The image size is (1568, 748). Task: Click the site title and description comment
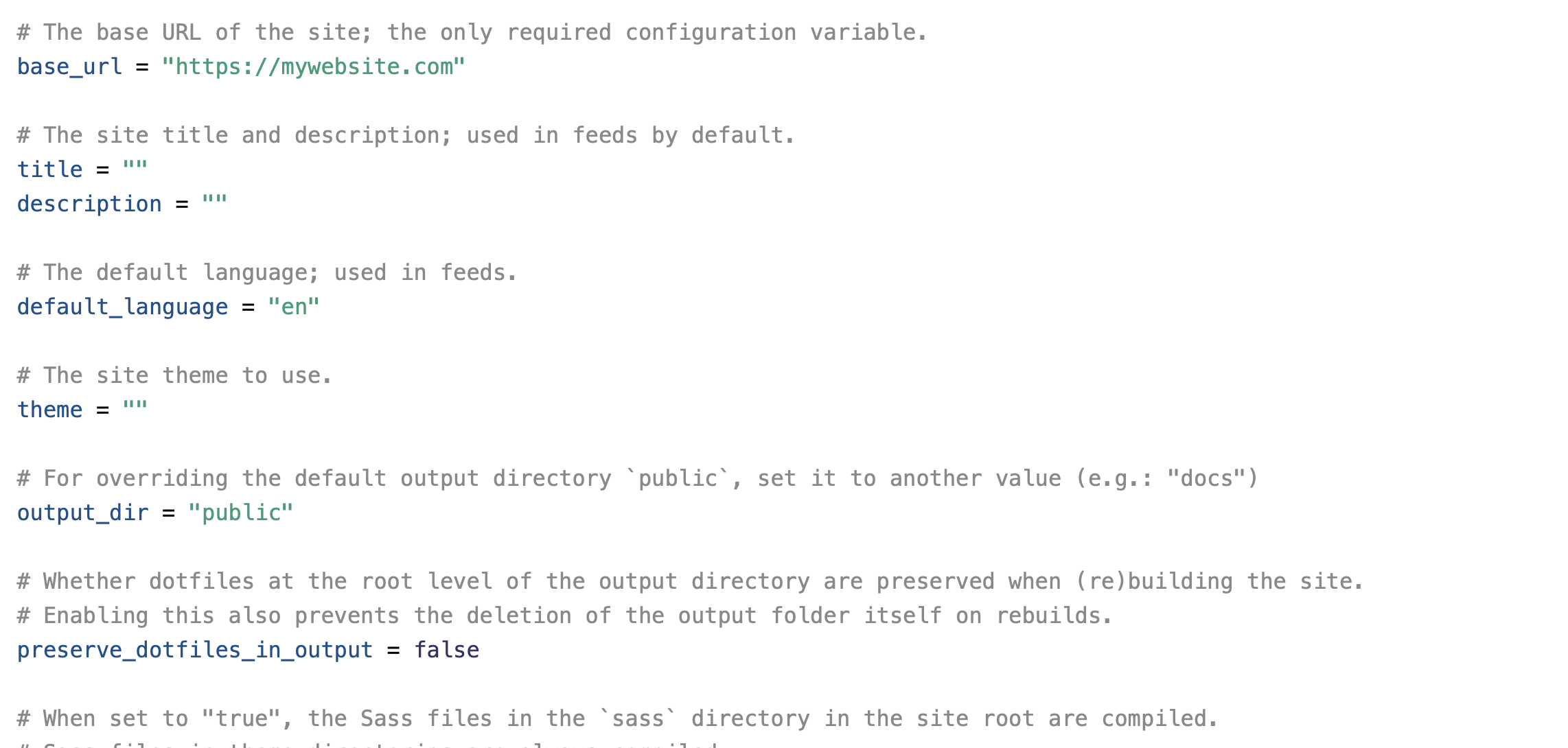pos(406,135)
